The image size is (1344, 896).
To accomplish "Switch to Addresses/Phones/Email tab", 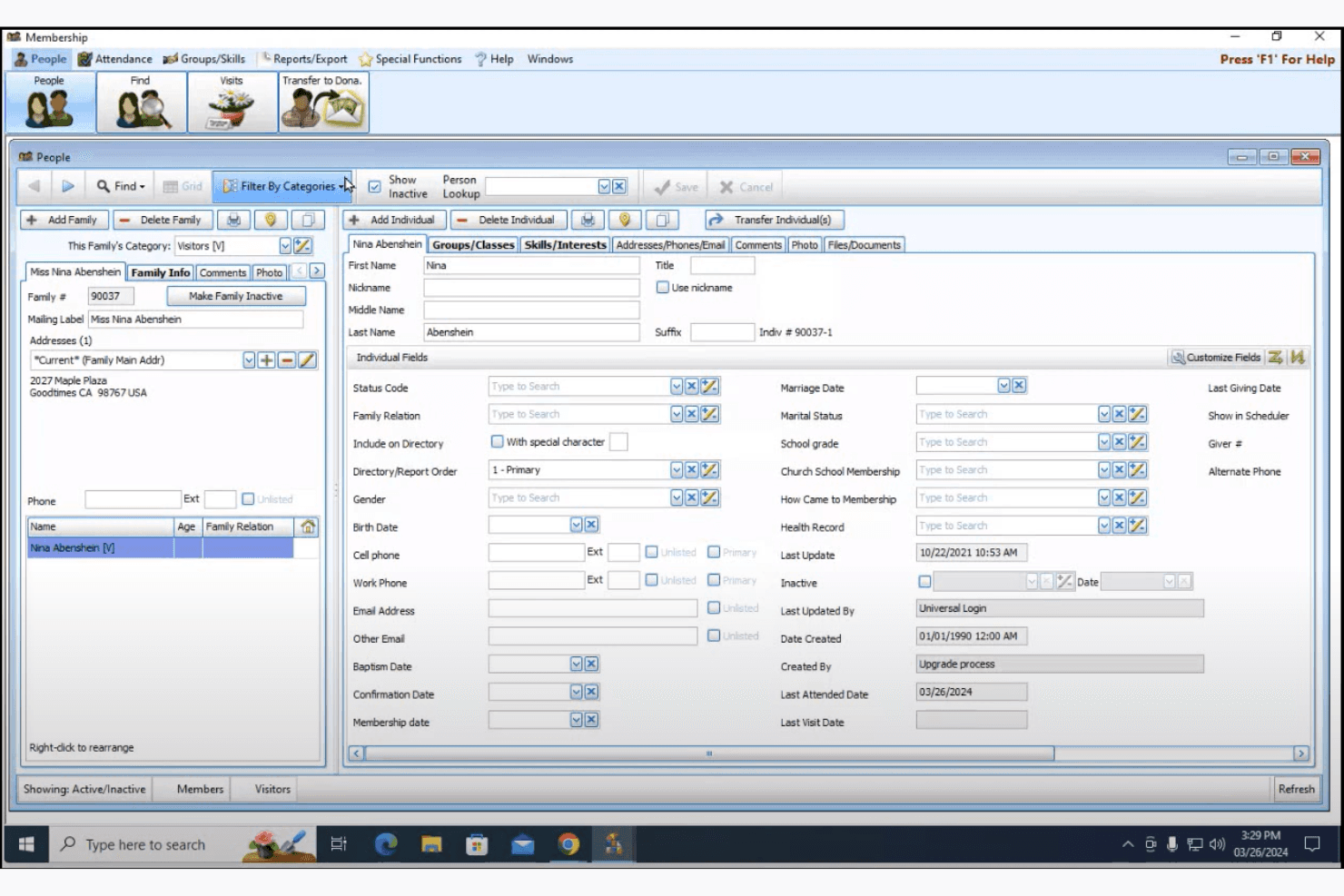I will pos(670,245).
